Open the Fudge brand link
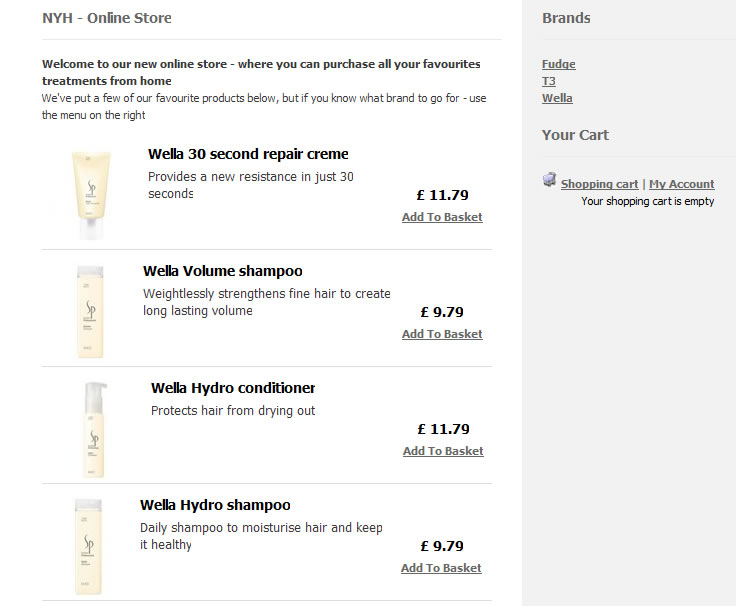Viewport: 736px width, 606px height. tap(558, 64)
